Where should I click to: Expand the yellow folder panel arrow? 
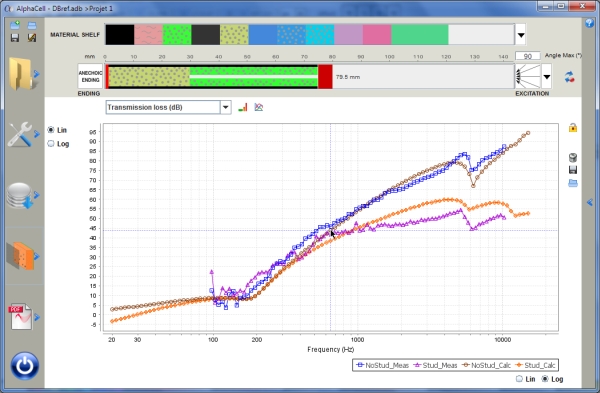(x=37, y=73)
